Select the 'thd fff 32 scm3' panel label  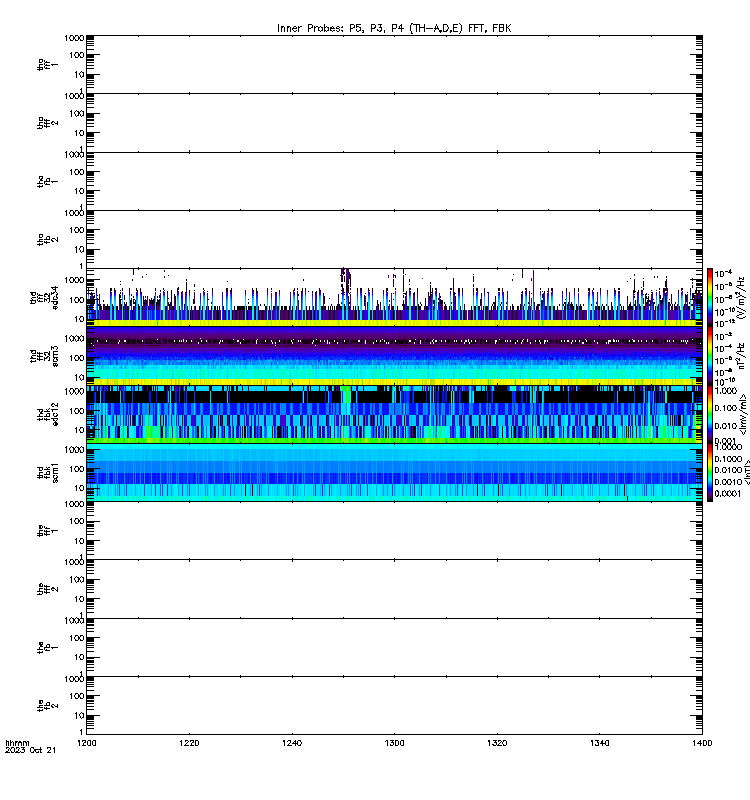[44, 356]
